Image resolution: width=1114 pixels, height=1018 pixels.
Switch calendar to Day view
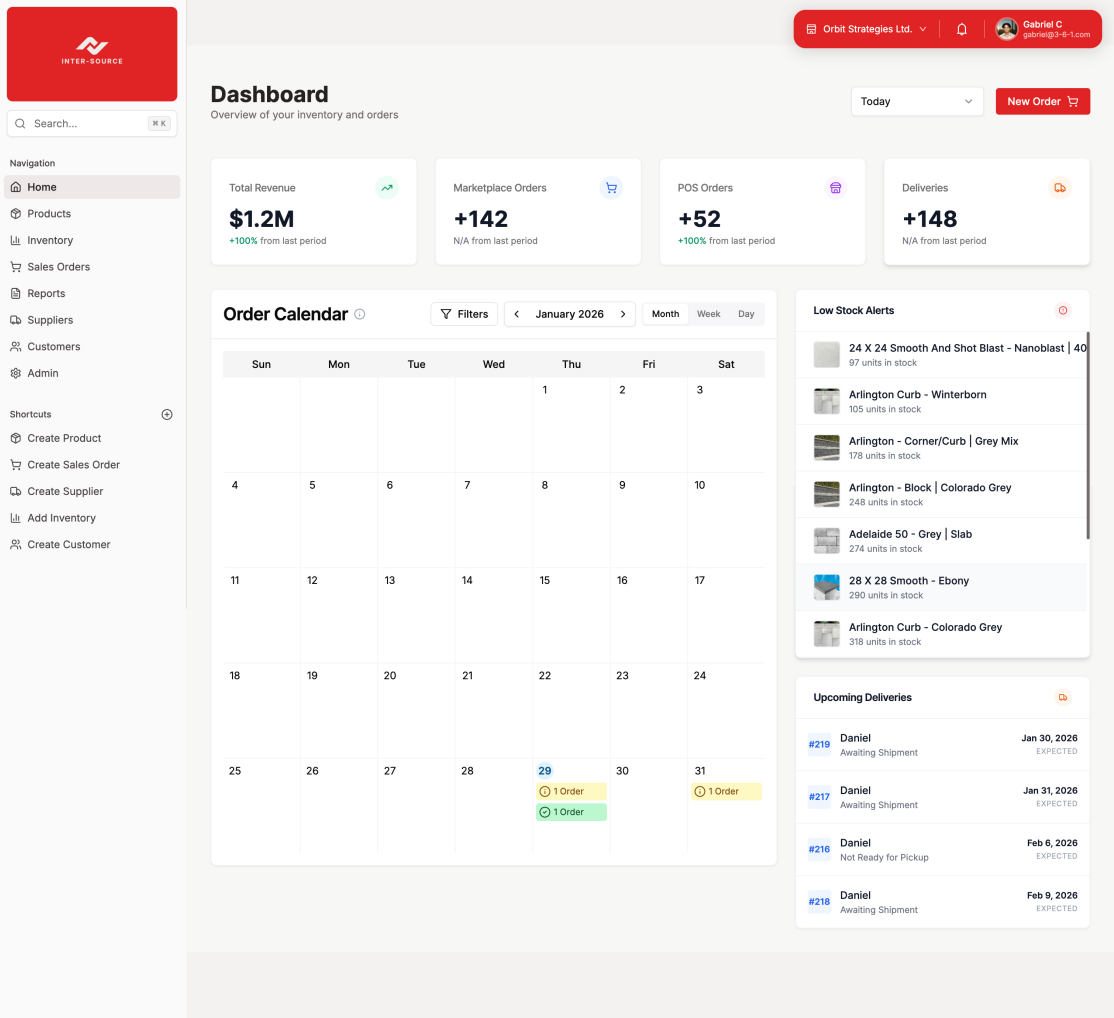click(746, 314)
